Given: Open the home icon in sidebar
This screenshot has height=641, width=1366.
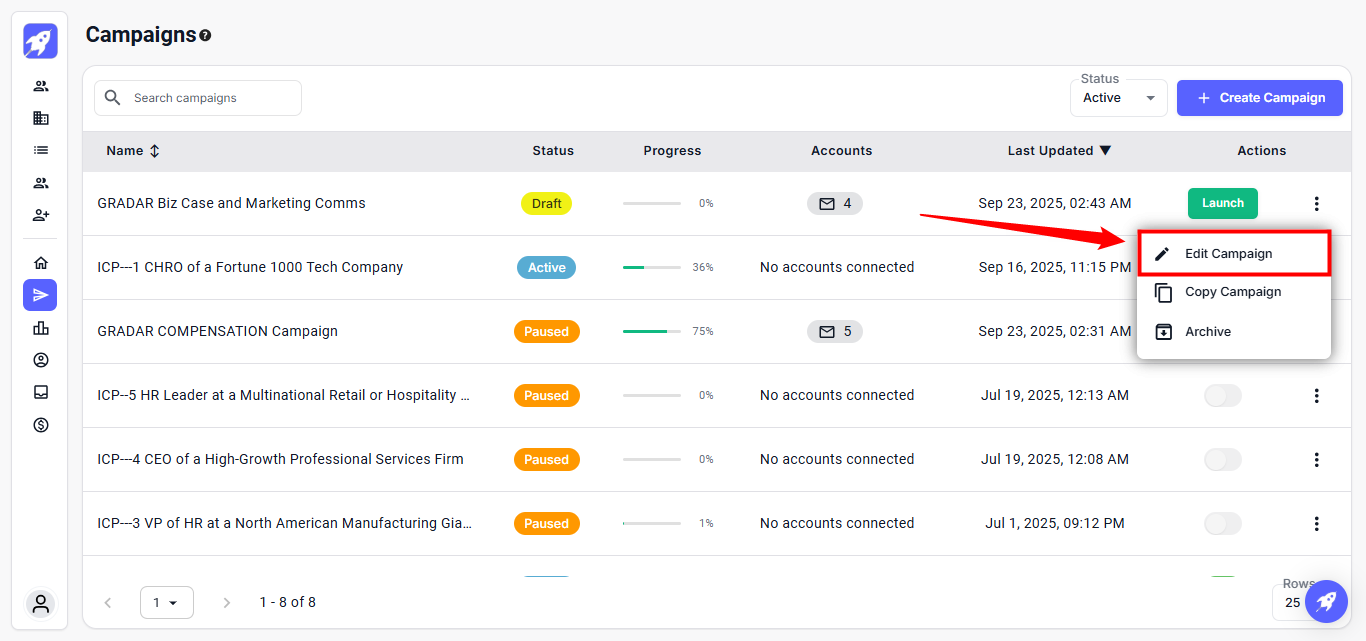Looking at the screenshot, I should [41, 263].
